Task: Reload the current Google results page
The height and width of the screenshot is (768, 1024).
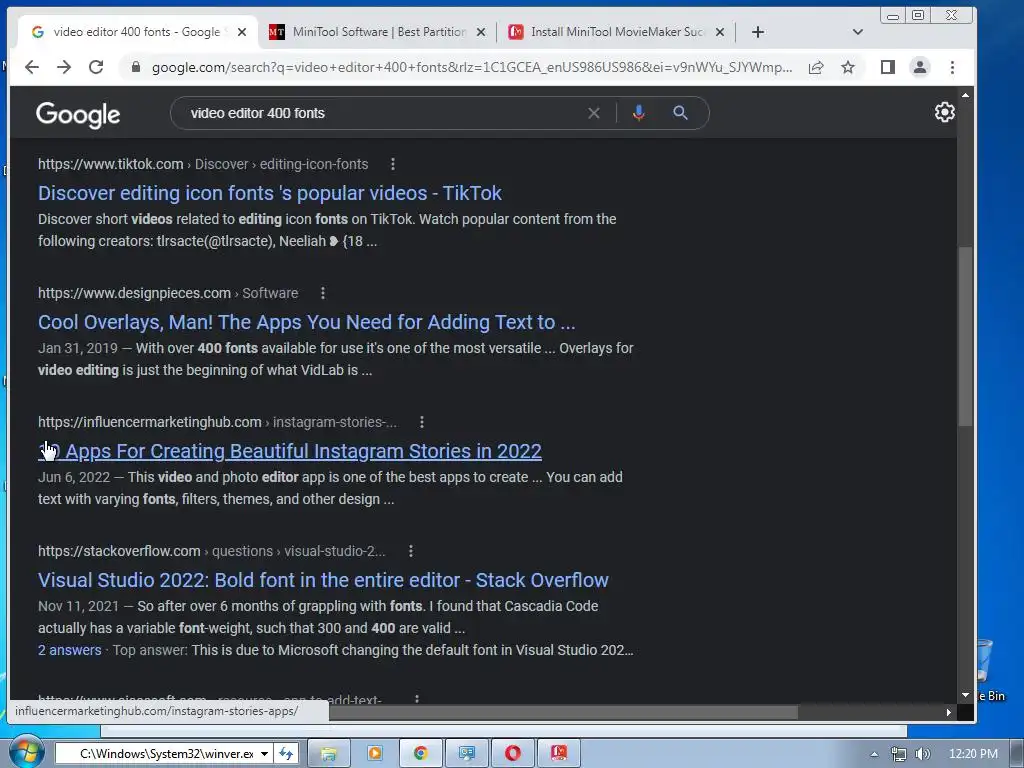Action: (96, 67)
